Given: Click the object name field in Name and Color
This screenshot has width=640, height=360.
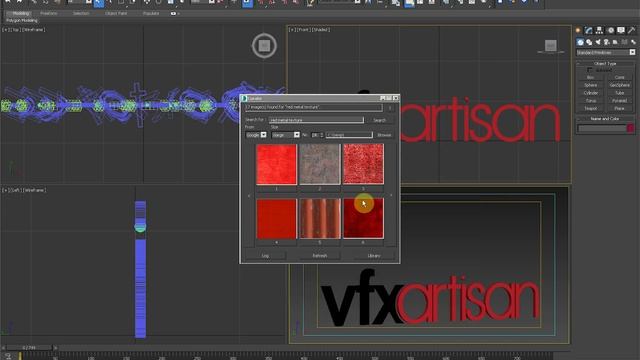Looking at the screenshot, I should click(x=602, y=128).
